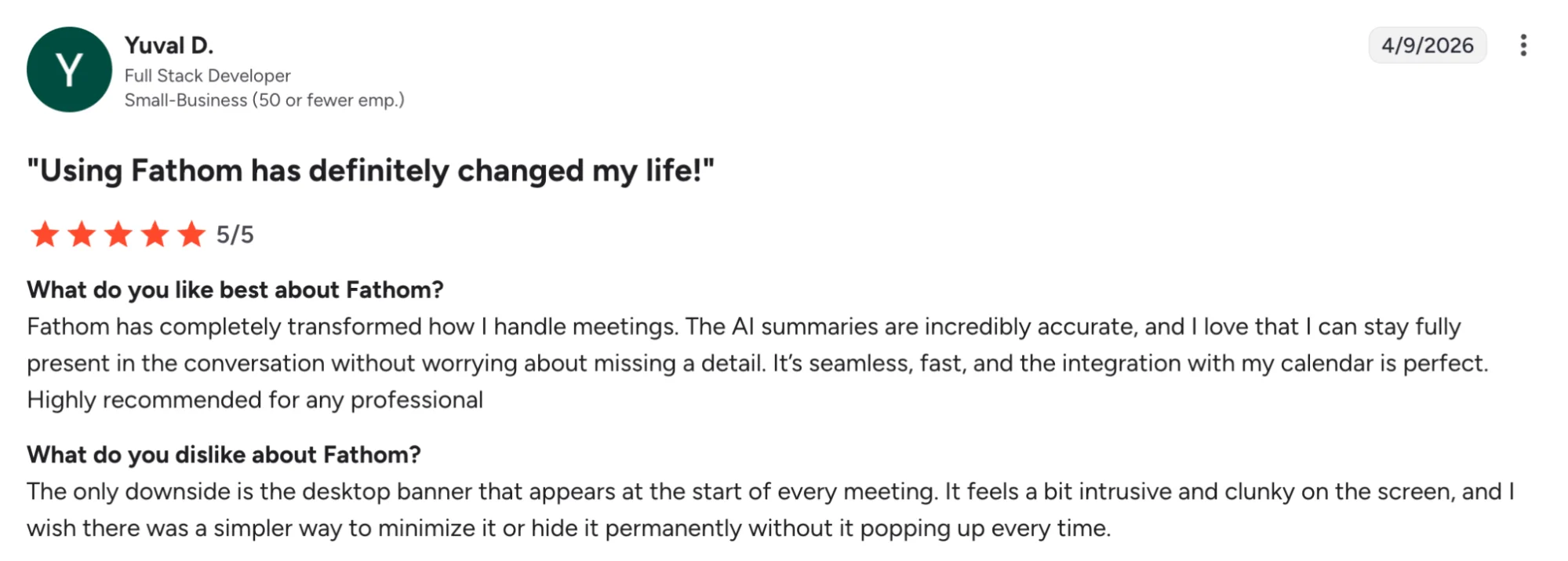Image resolution: width=1568 pixels, height=561 pixels.
Task: Click the green Y avatar circle
Action: [x=69, y=70]
